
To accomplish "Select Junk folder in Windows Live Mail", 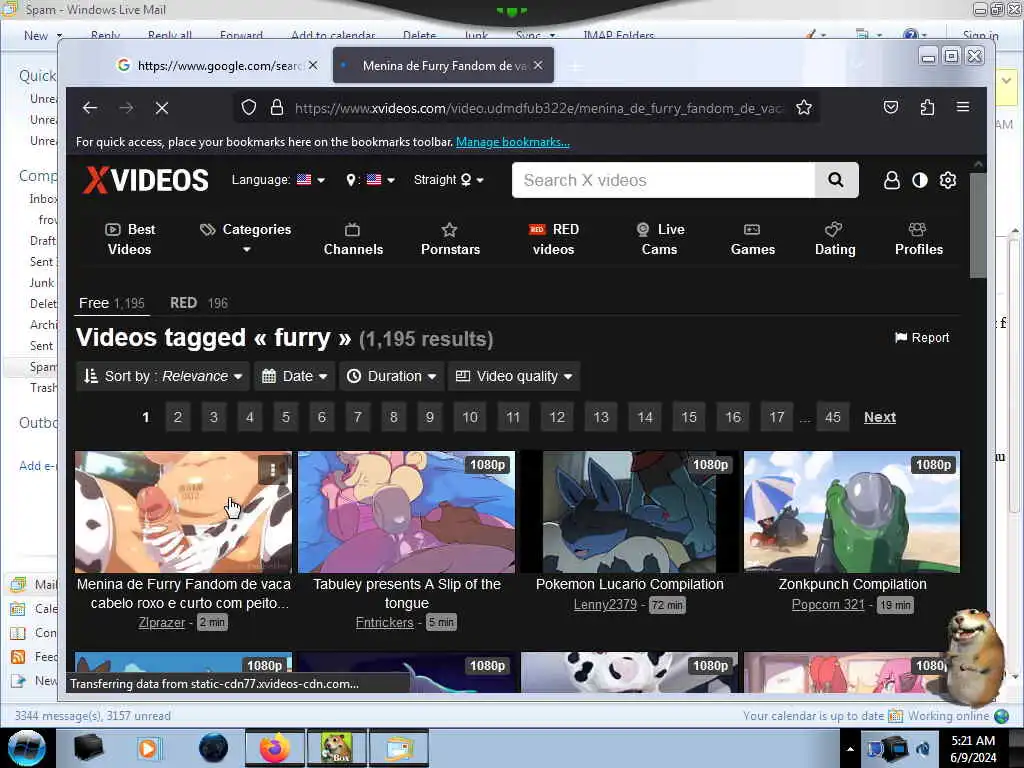I will coord(41,283).
